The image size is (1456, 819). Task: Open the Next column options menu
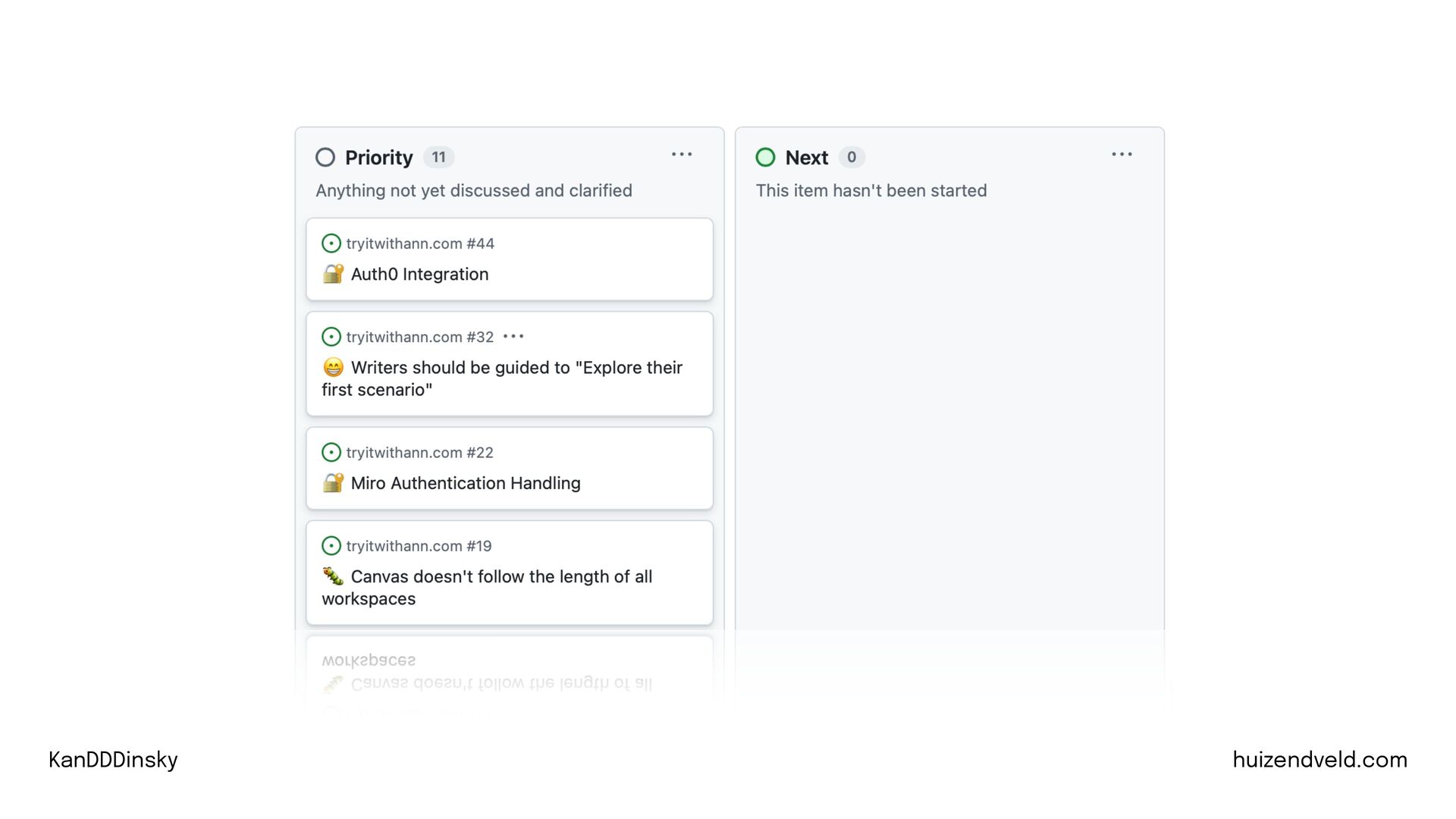(1122, 155)
